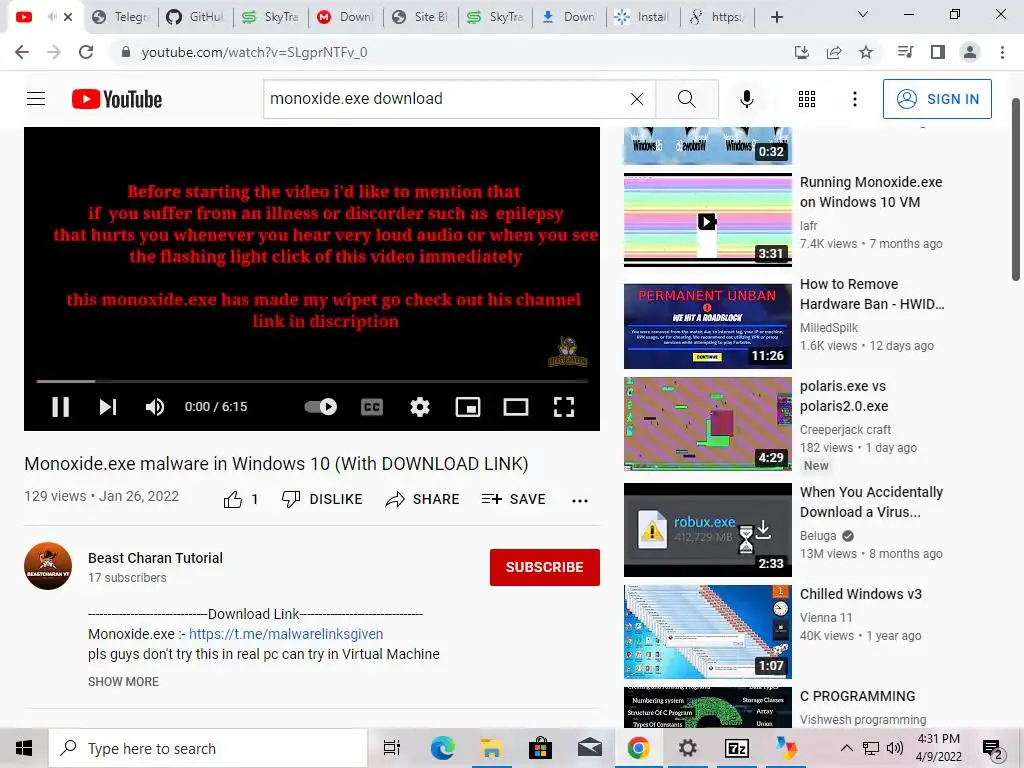1024x768 pixels.
Task: Toggle closed captions on video
Action: (x=372, y=407)
